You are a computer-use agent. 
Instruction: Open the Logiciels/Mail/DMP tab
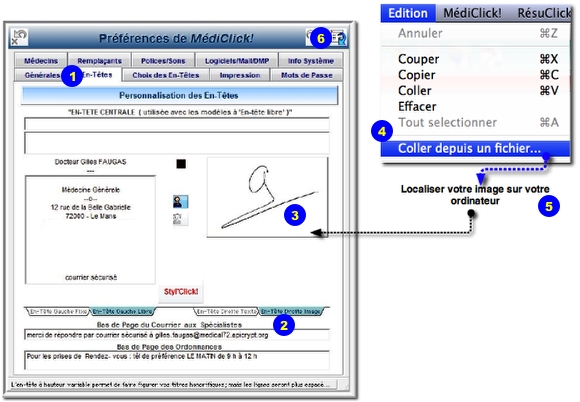coord(237,61)
